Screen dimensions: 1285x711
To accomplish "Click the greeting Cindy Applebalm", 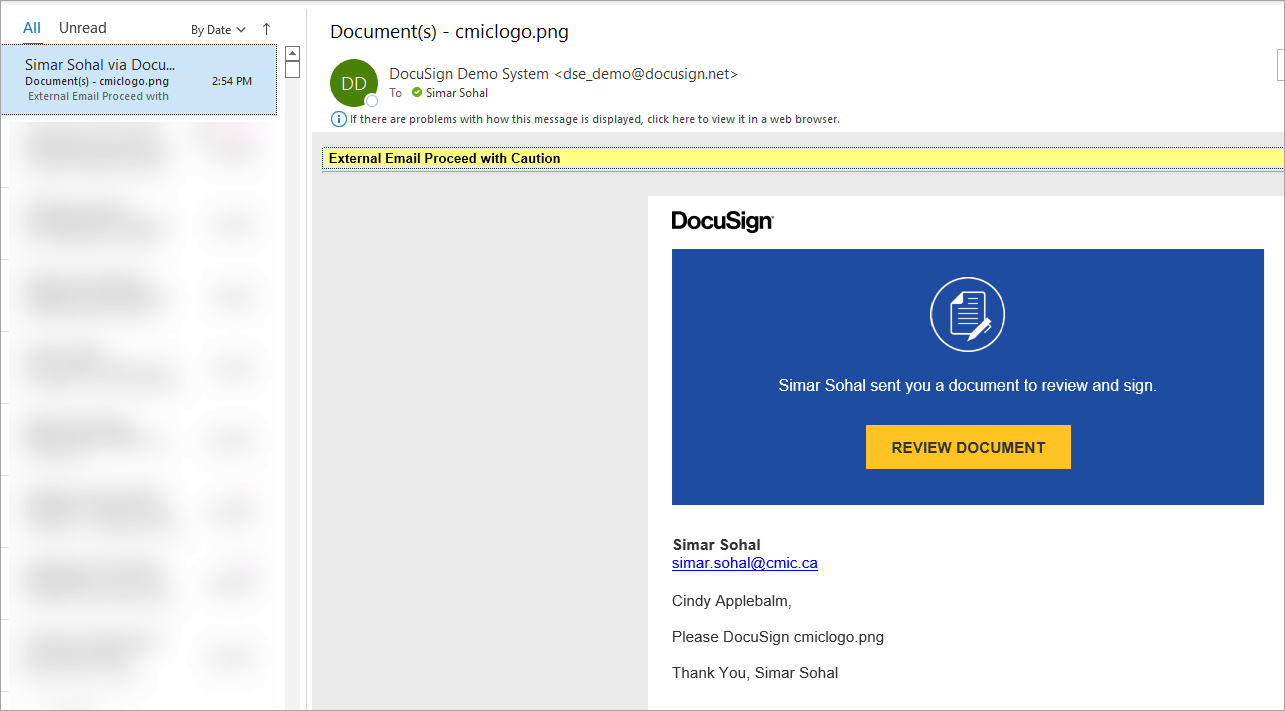I will pyautogui.click(x=732, y=601).
